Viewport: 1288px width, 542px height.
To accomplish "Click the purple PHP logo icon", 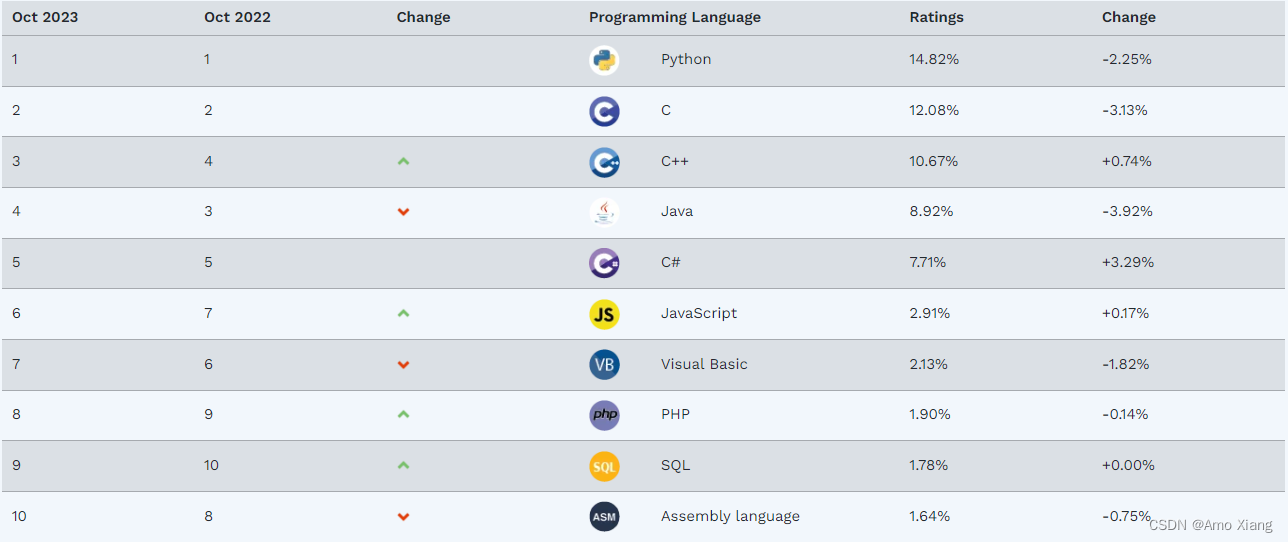I will 604,415.
